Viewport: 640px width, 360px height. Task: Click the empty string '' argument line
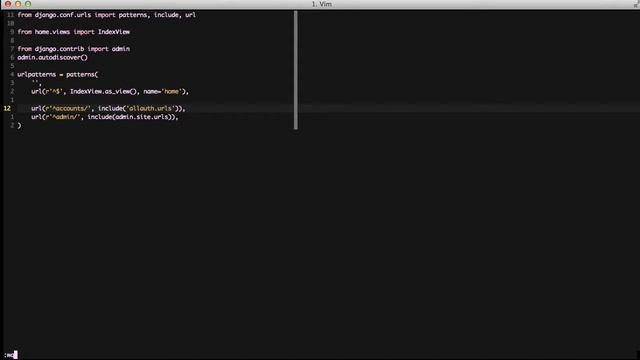(36, 83)
